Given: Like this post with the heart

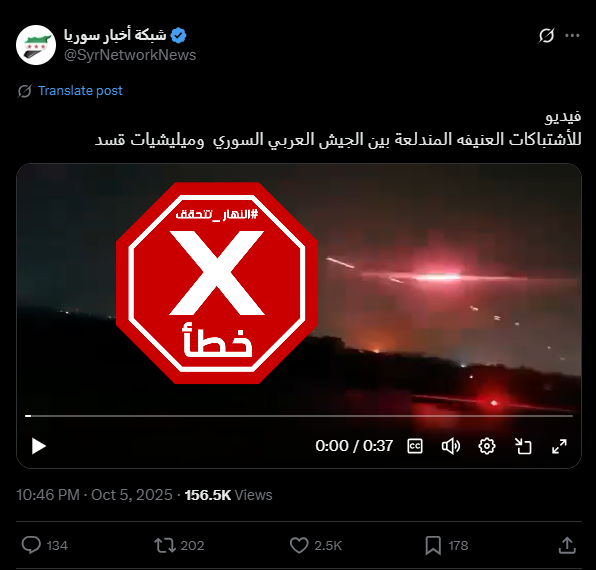Looking at the screenshot, I should pos(299,545).
